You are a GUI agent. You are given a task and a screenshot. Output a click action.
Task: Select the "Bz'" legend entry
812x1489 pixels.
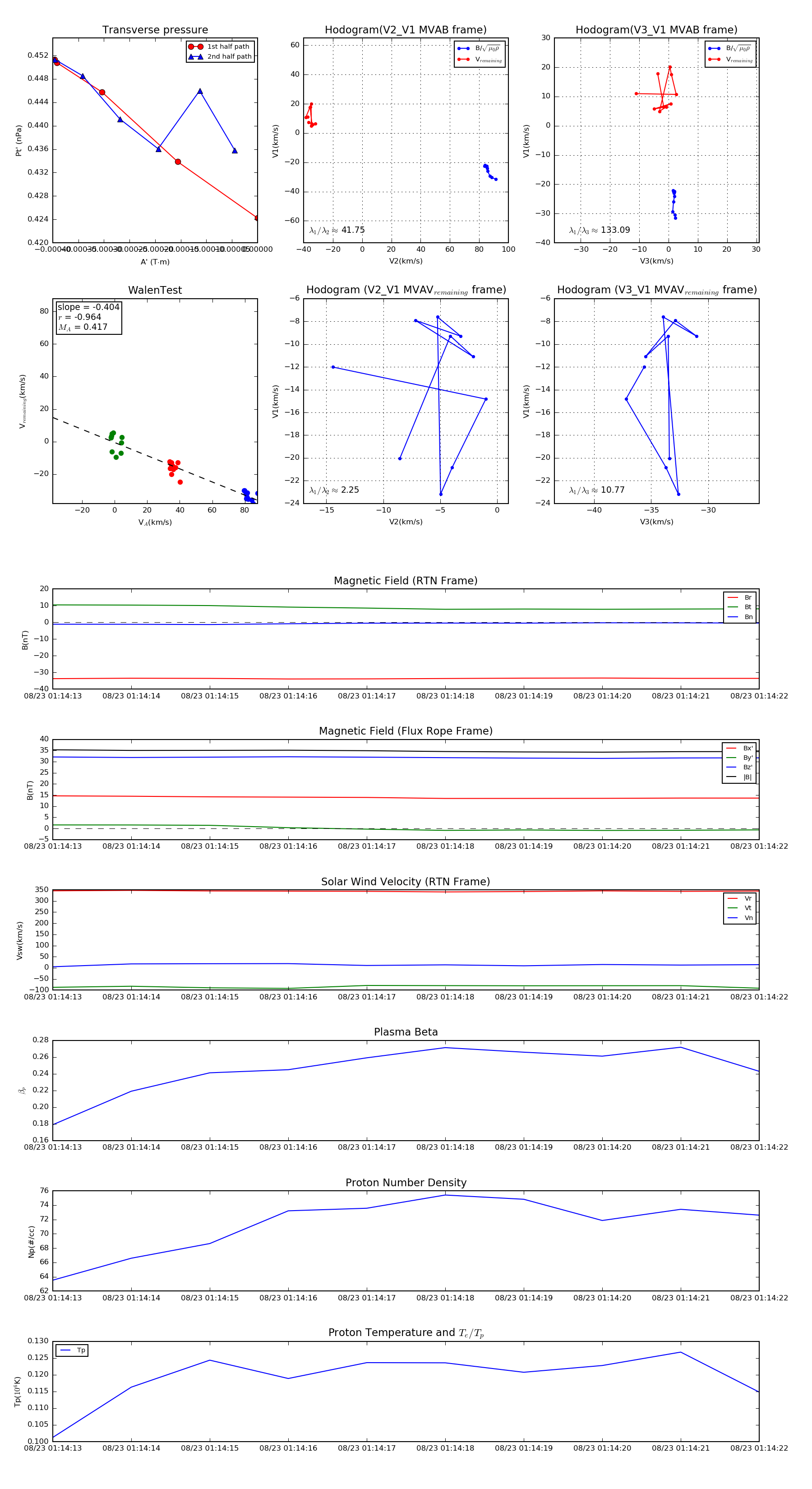coord(739,767)
